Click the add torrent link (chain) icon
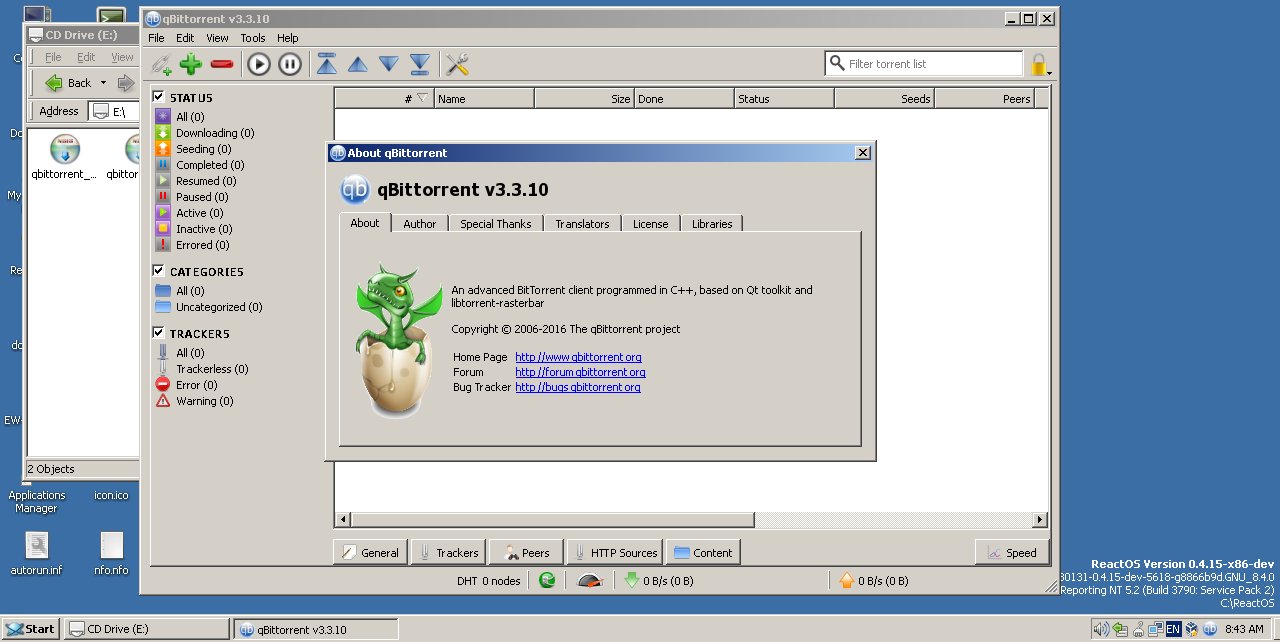Image resolution: width=1280 pixels, height=642 pixels. 161,64
